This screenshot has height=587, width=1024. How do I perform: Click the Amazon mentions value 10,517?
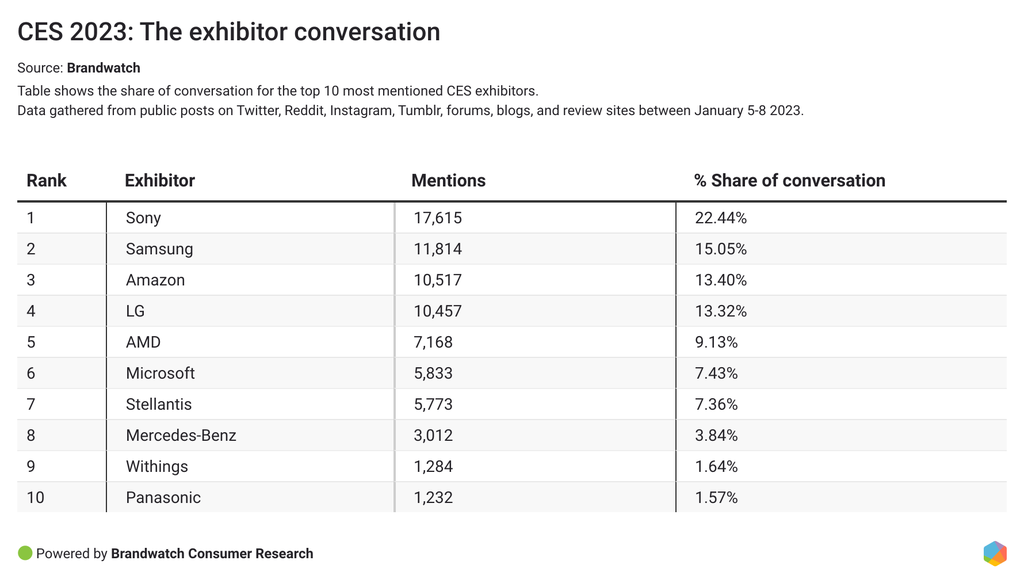[438, 280]
